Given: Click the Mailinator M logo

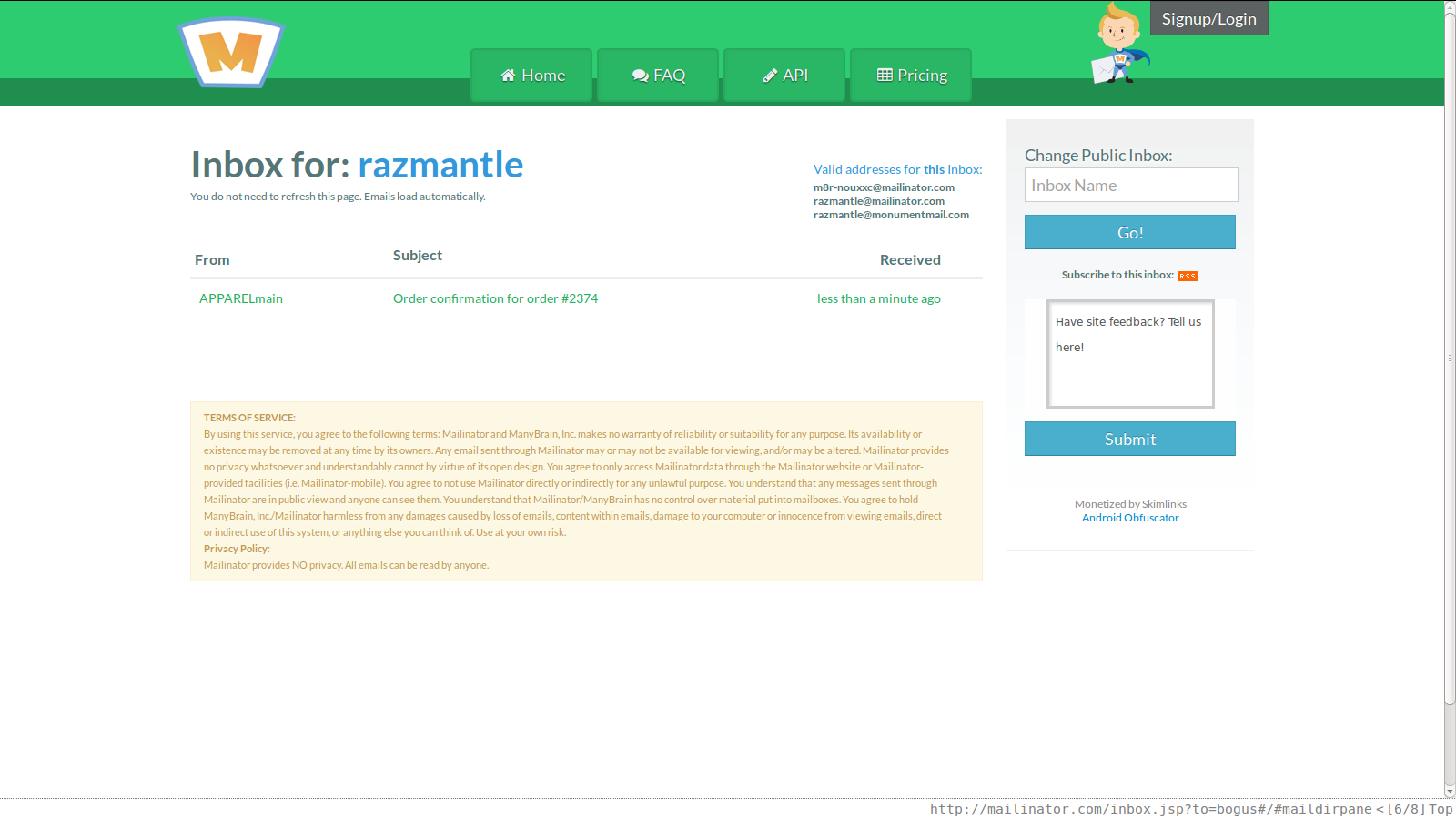Looking at the screenshot, I should click(x=232, y=52).
